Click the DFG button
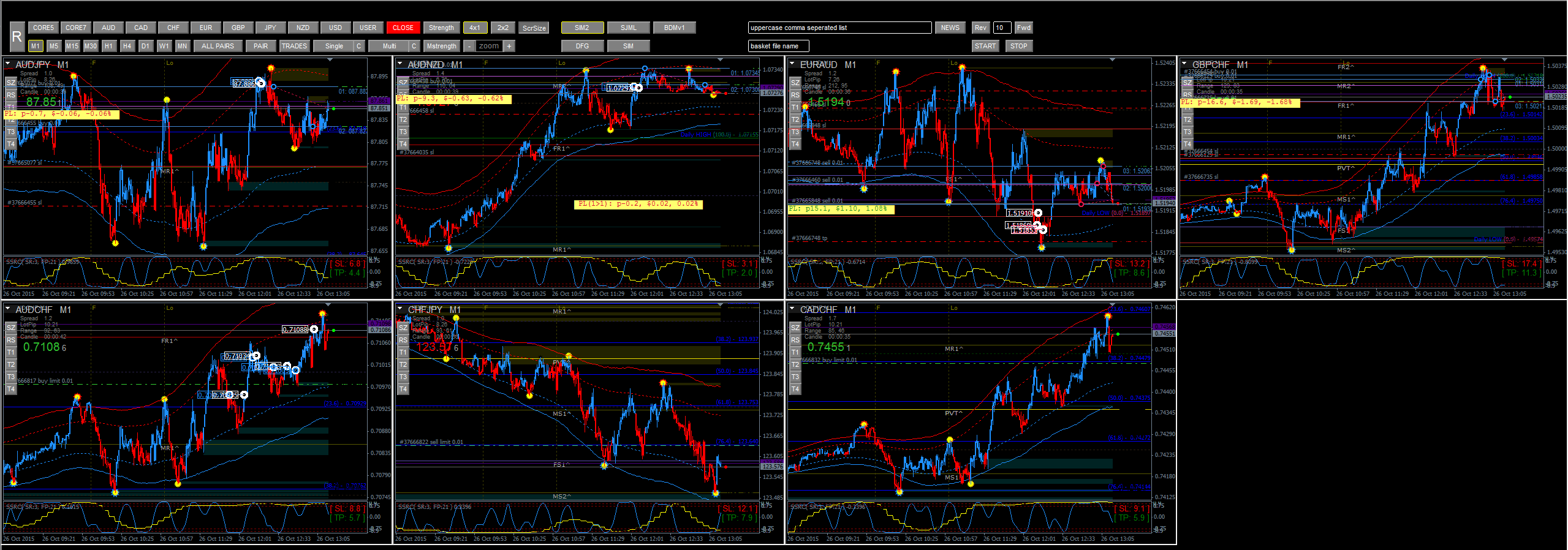Viewport: 1568px width, 550px height. (x=582, y=46)
